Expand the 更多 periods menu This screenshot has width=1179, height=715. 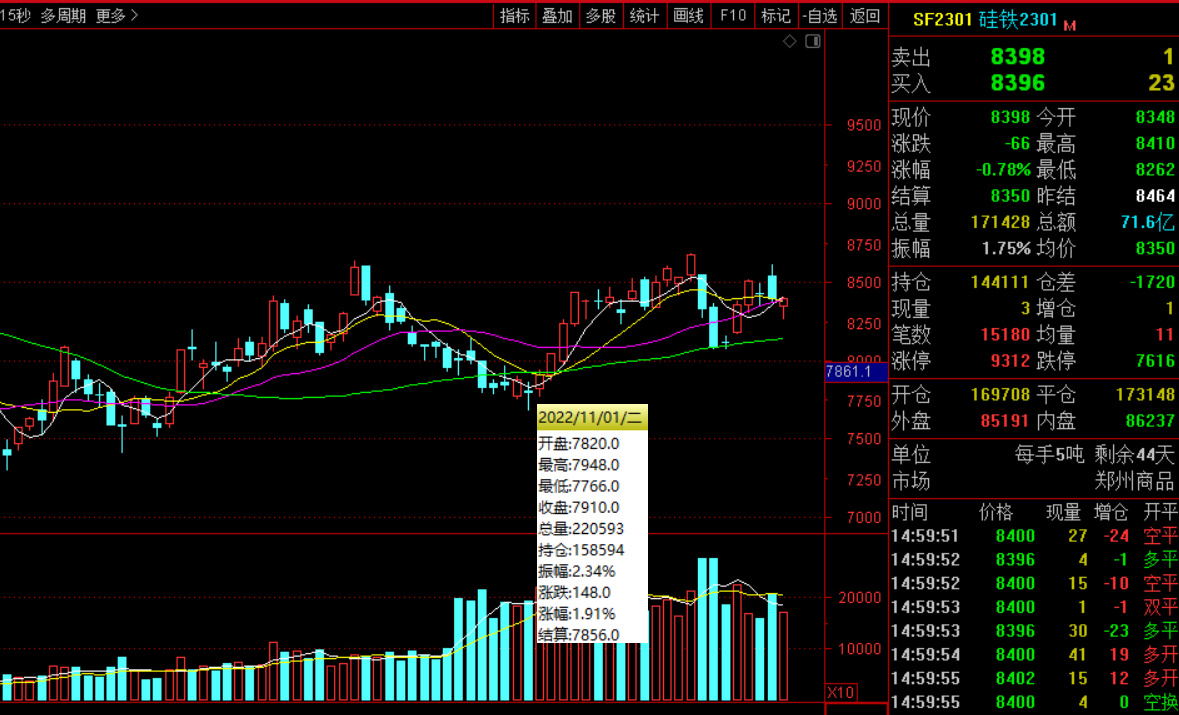(117, 15)
